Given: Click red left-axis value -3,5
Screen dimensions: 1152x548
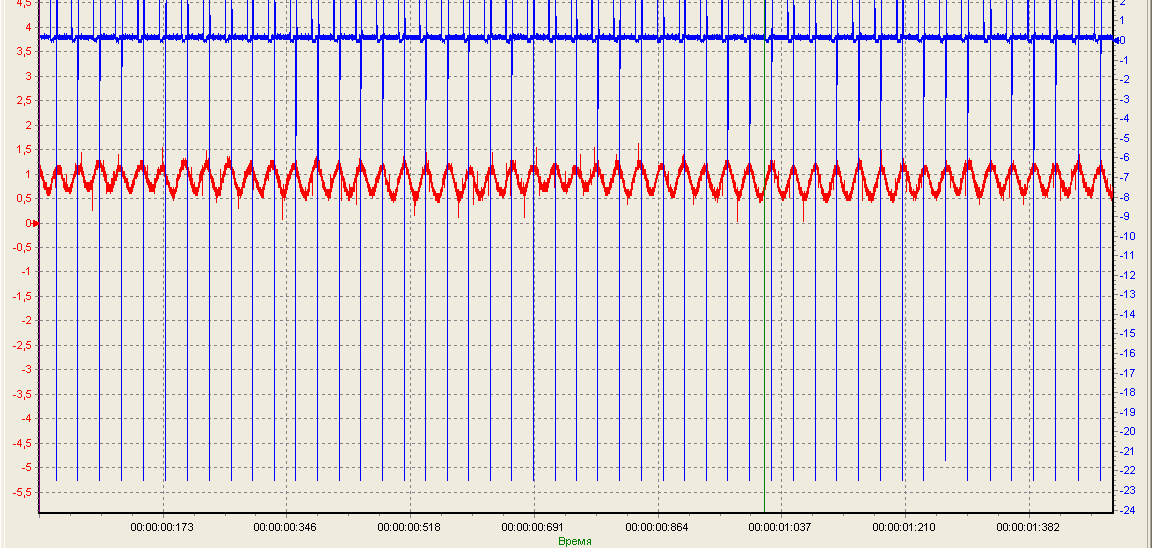Looking at the screenshot, I should tap(20, 394).
